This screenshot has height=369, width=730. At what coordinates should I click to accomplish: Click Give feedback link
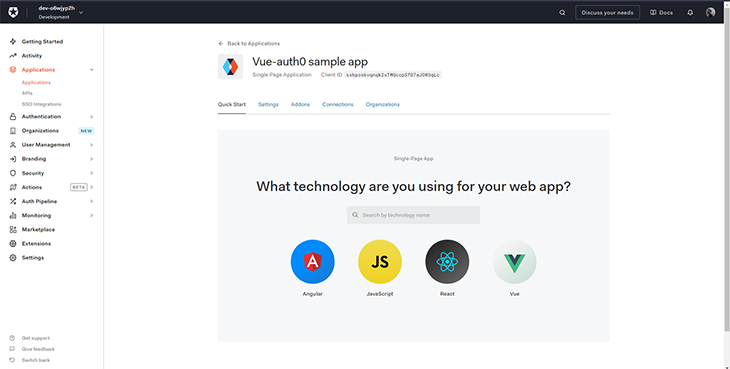(x=32, y=349)
